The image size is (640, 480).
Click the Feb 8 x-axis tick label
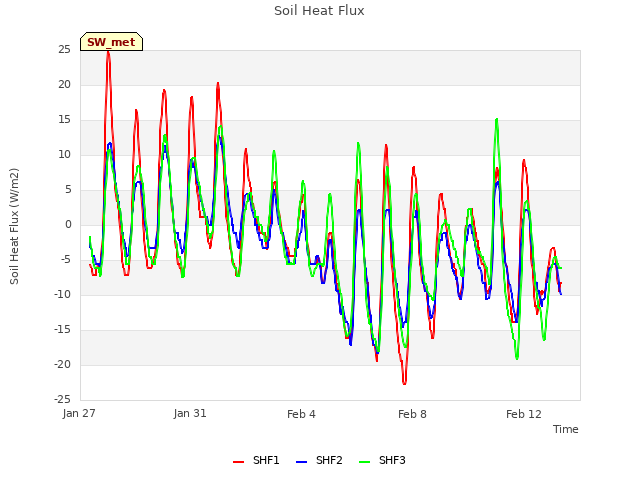point(412,414)
